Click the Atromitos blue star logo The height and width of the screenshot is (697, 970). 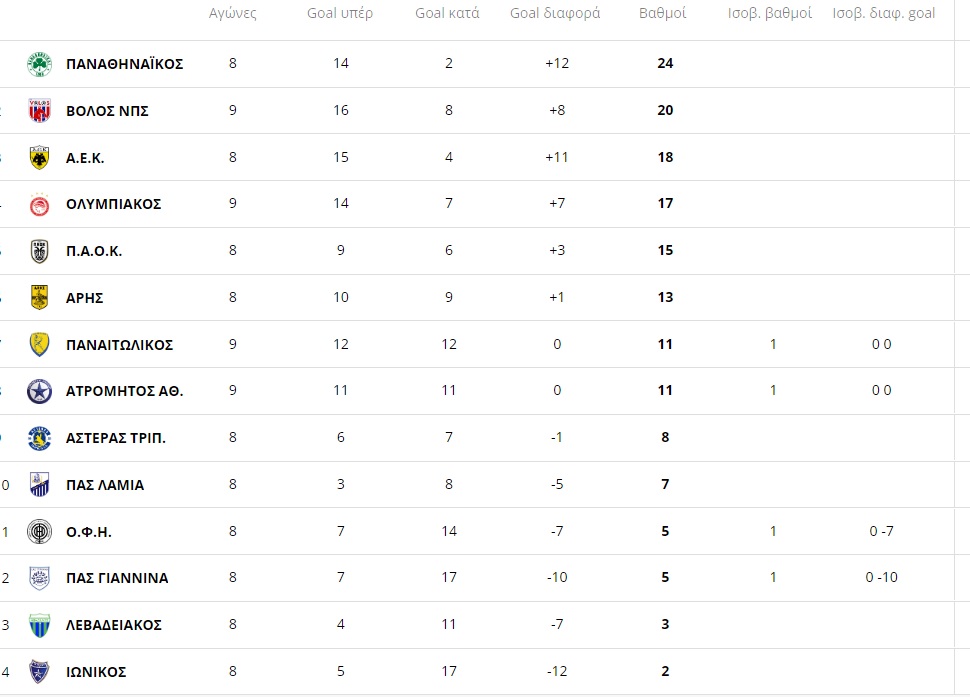point(39,391)
